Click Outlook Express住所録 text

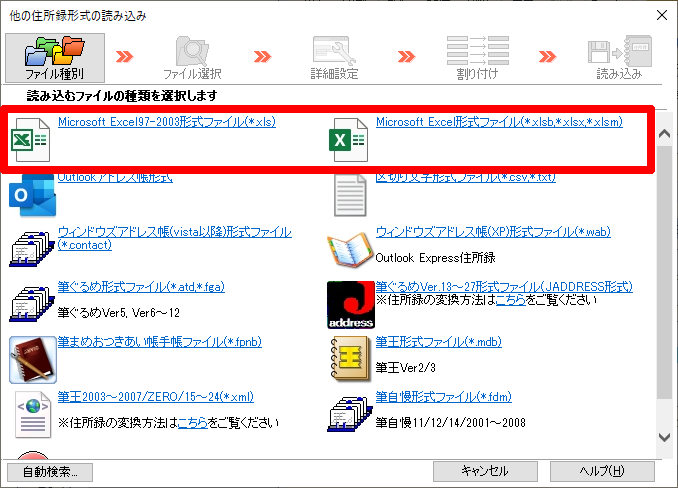pos(435,258)
